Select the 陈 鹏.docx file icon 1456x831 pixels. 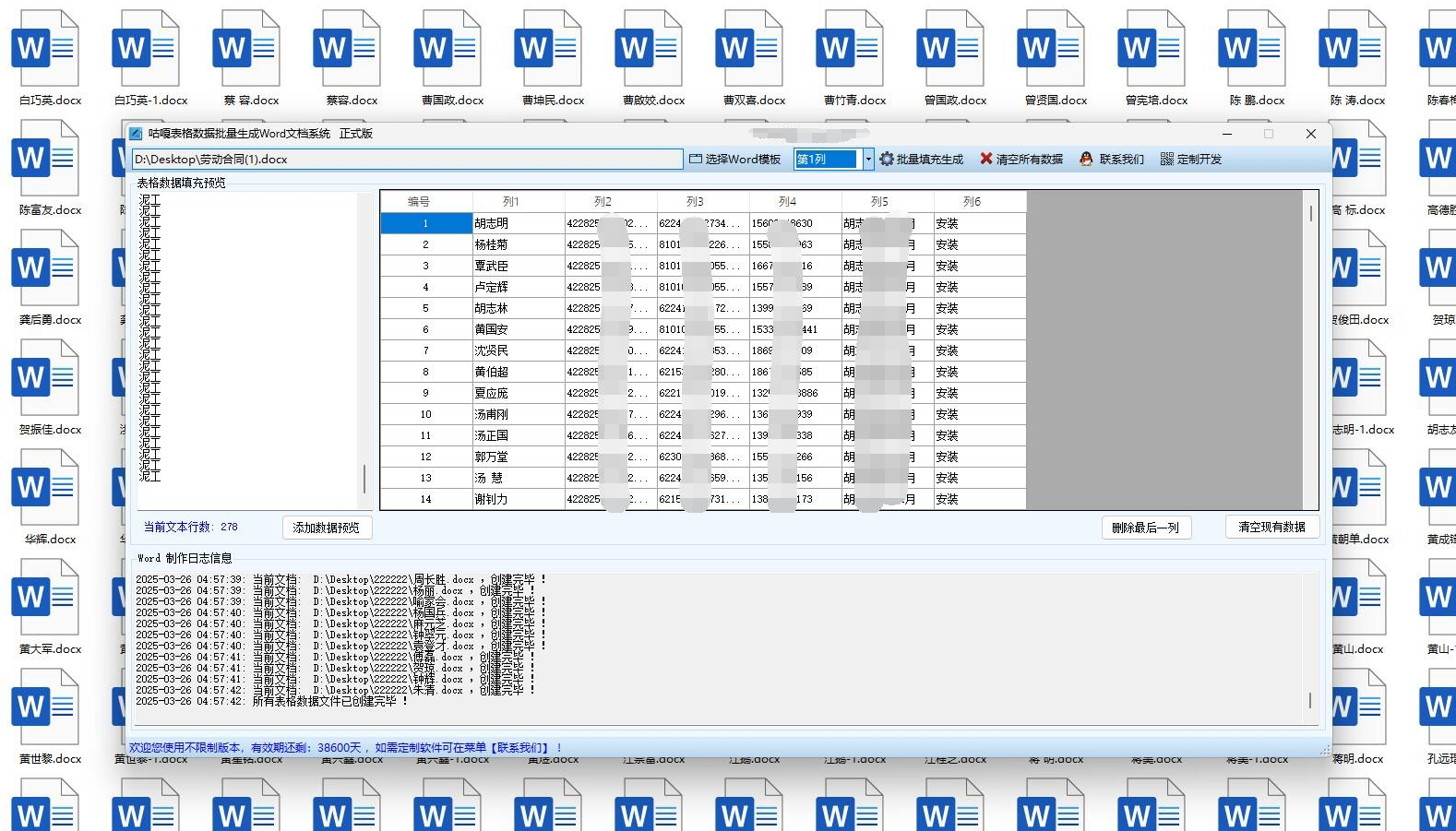1252,48
